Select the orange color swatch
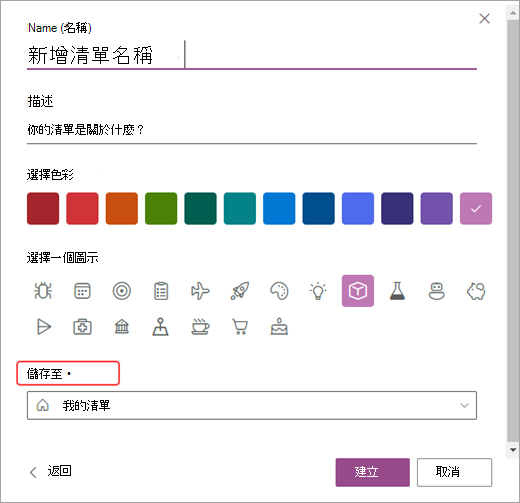This screenshot has height=503, width=520. (122, 208)
